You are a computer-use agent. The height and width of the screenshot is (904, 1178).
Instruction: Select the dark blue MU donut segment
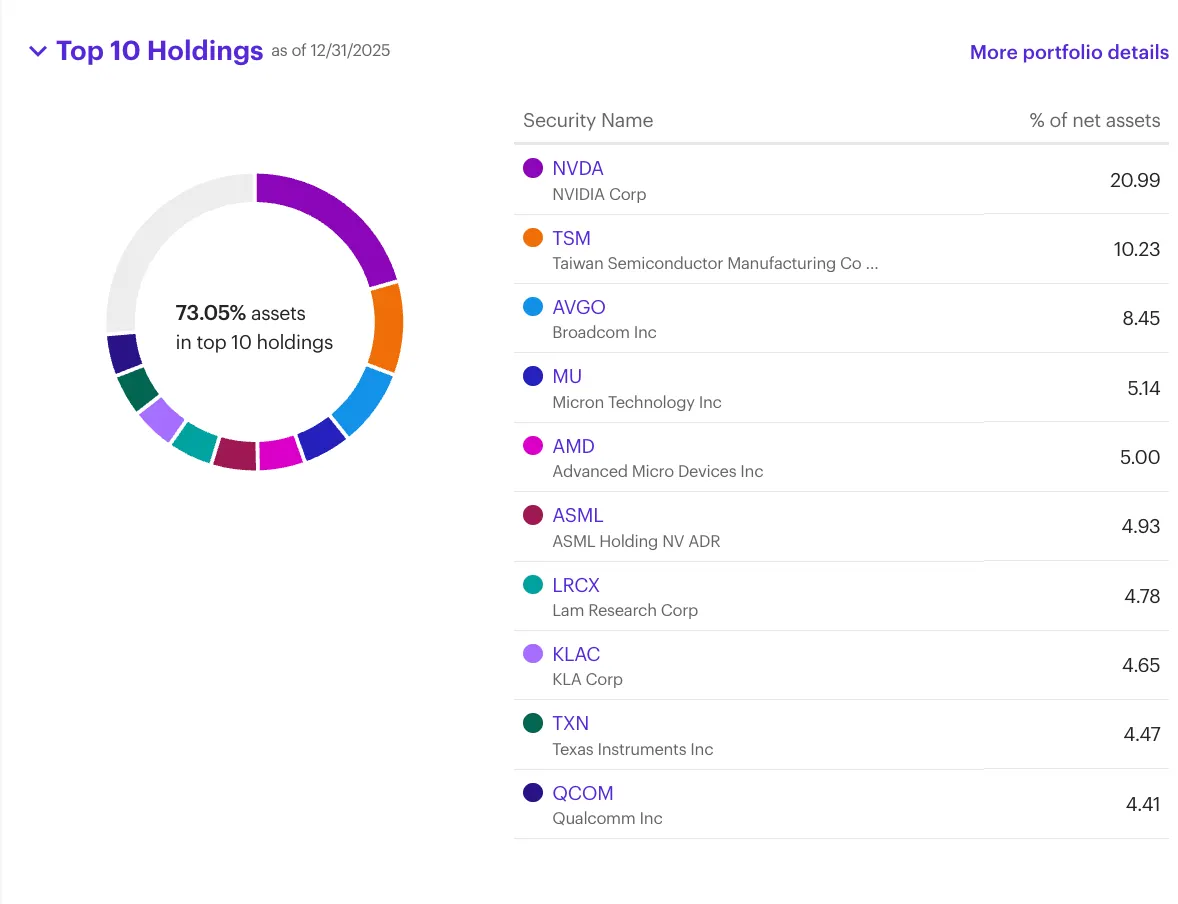(x=322, y=438)
